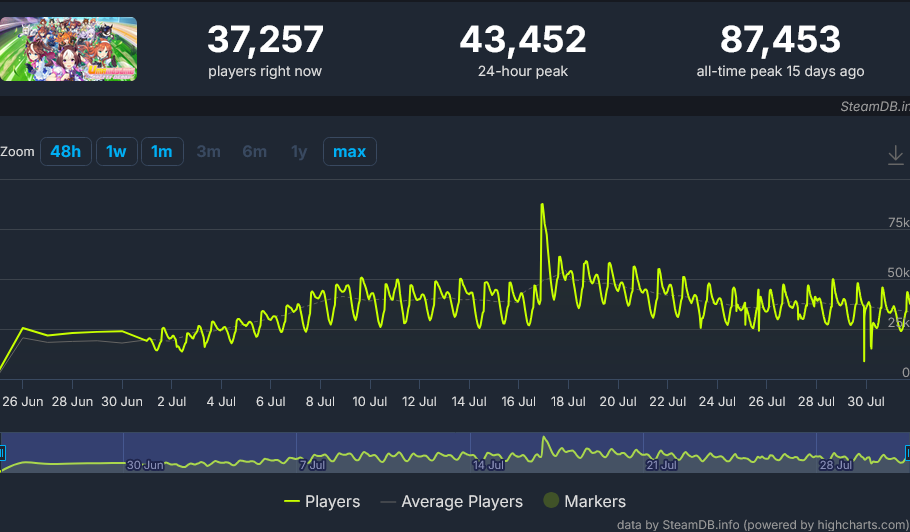
Task: Toggle the Markers legend item
Action: [583, 501]
